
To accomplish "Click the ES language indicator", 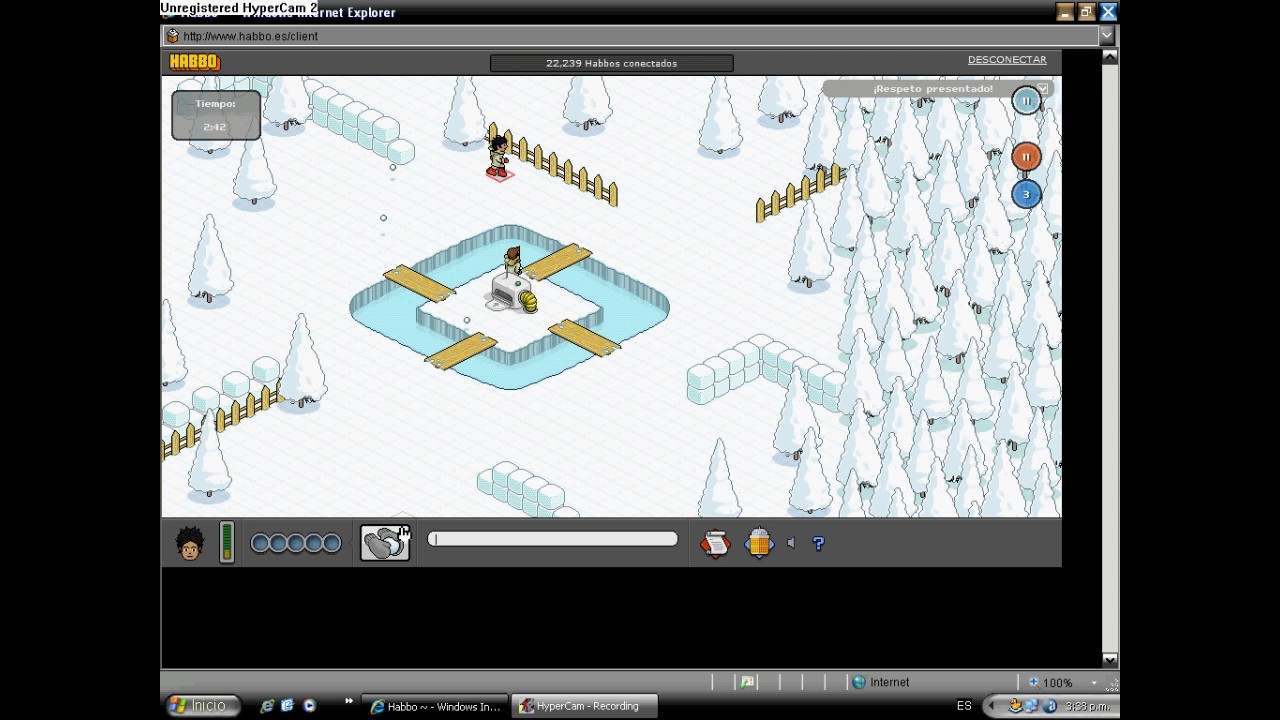I will [964, 706].
